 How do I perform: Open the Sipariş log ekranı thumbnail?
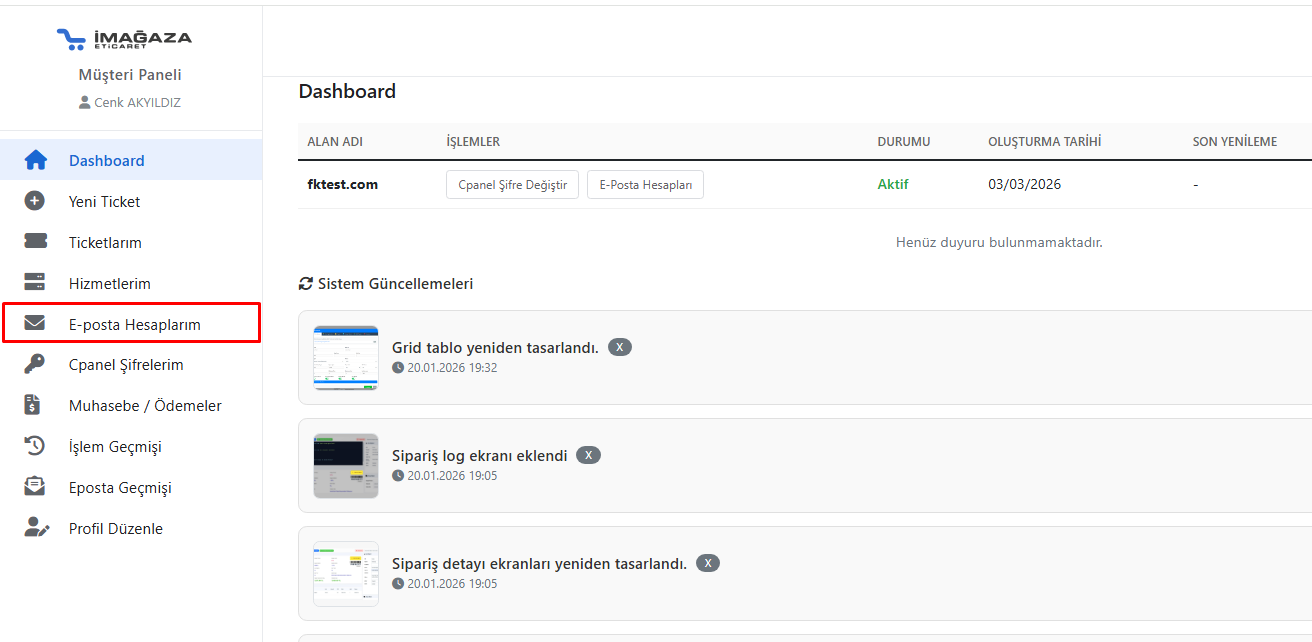346,465
